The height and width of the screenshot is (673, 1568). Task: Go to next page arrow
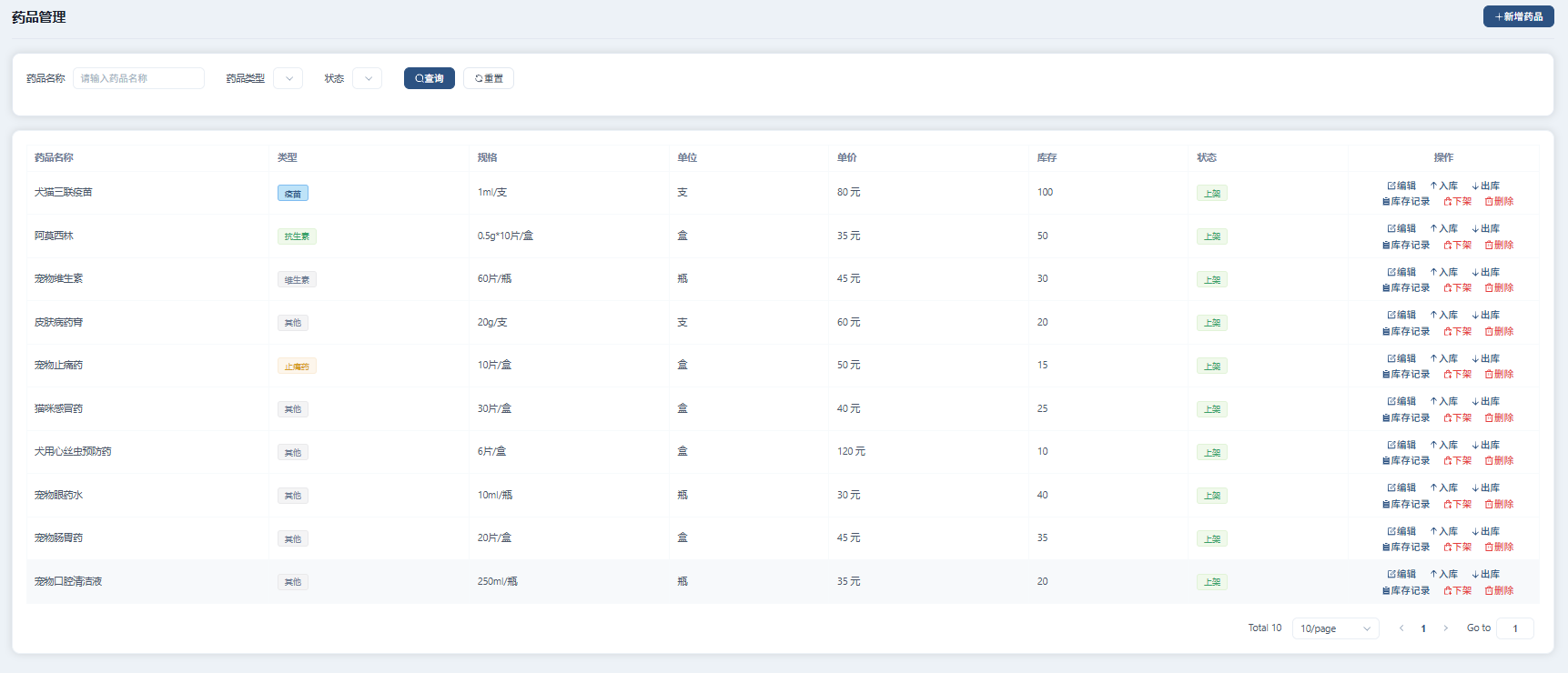click(1445, 628)
